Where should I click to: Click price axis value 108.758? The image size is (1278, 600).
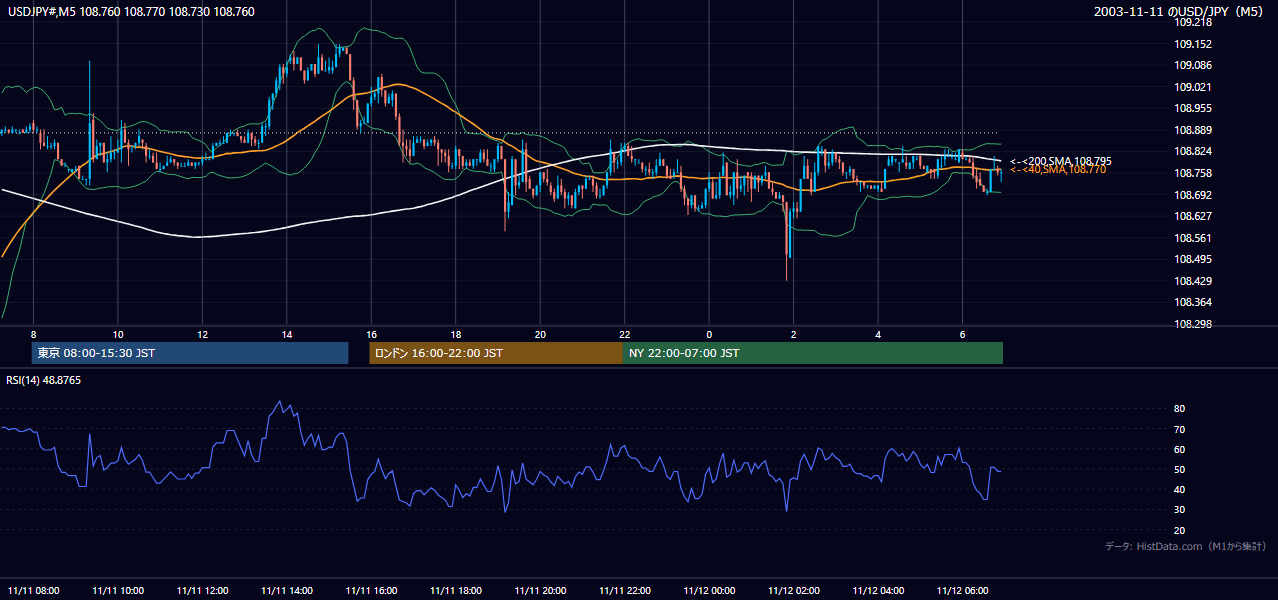coord(1193,173)
